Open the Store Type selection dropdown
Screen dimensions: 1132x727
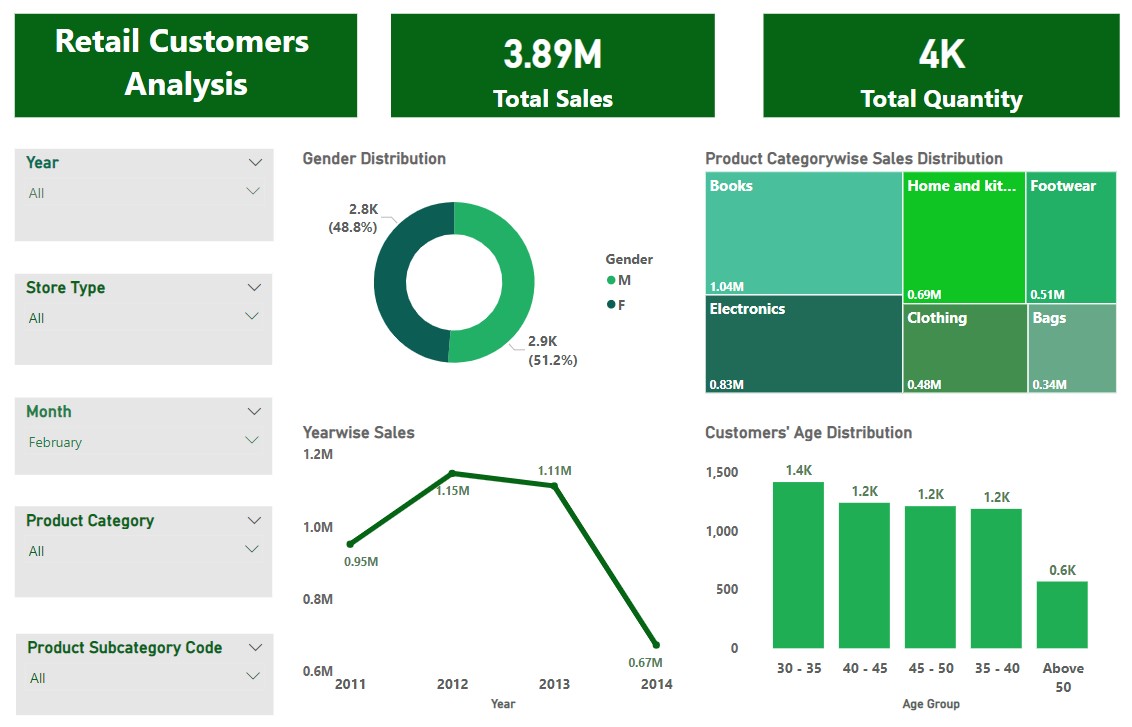click(253, 317)
